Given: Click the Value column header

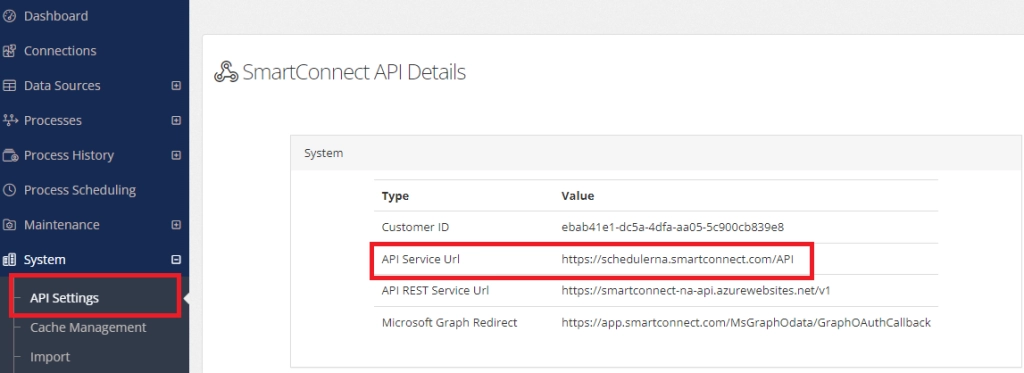Looking at the screenshot, I should (x=578, y=196).
